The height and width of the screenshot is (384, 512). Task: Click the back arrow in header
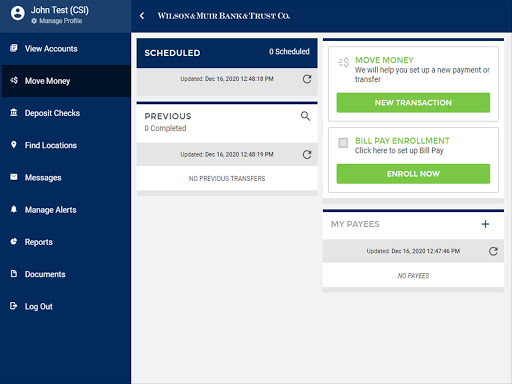pos(142,16)
